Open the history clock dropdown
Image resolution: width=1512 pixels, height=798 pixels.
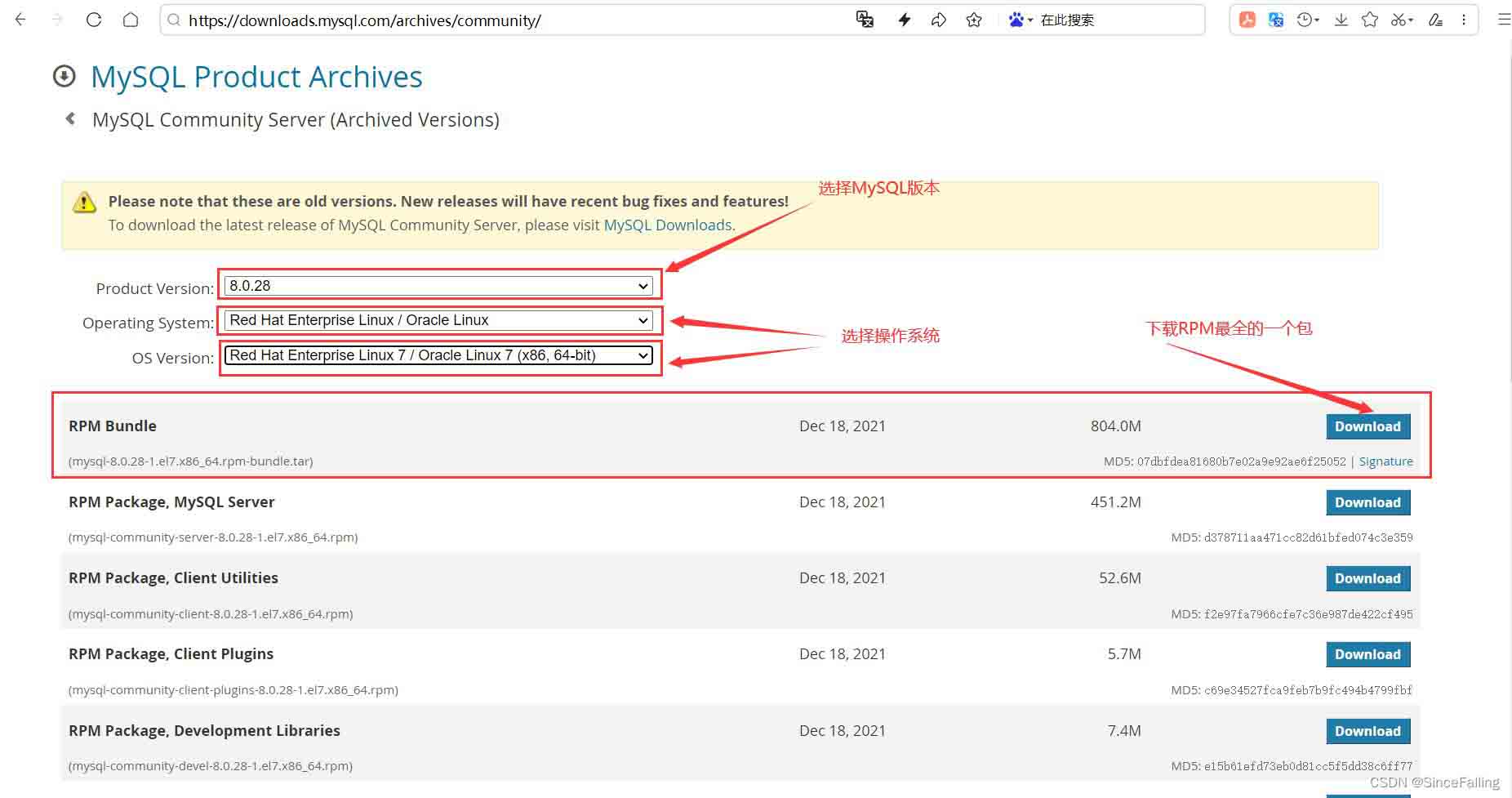point(1308,20)
